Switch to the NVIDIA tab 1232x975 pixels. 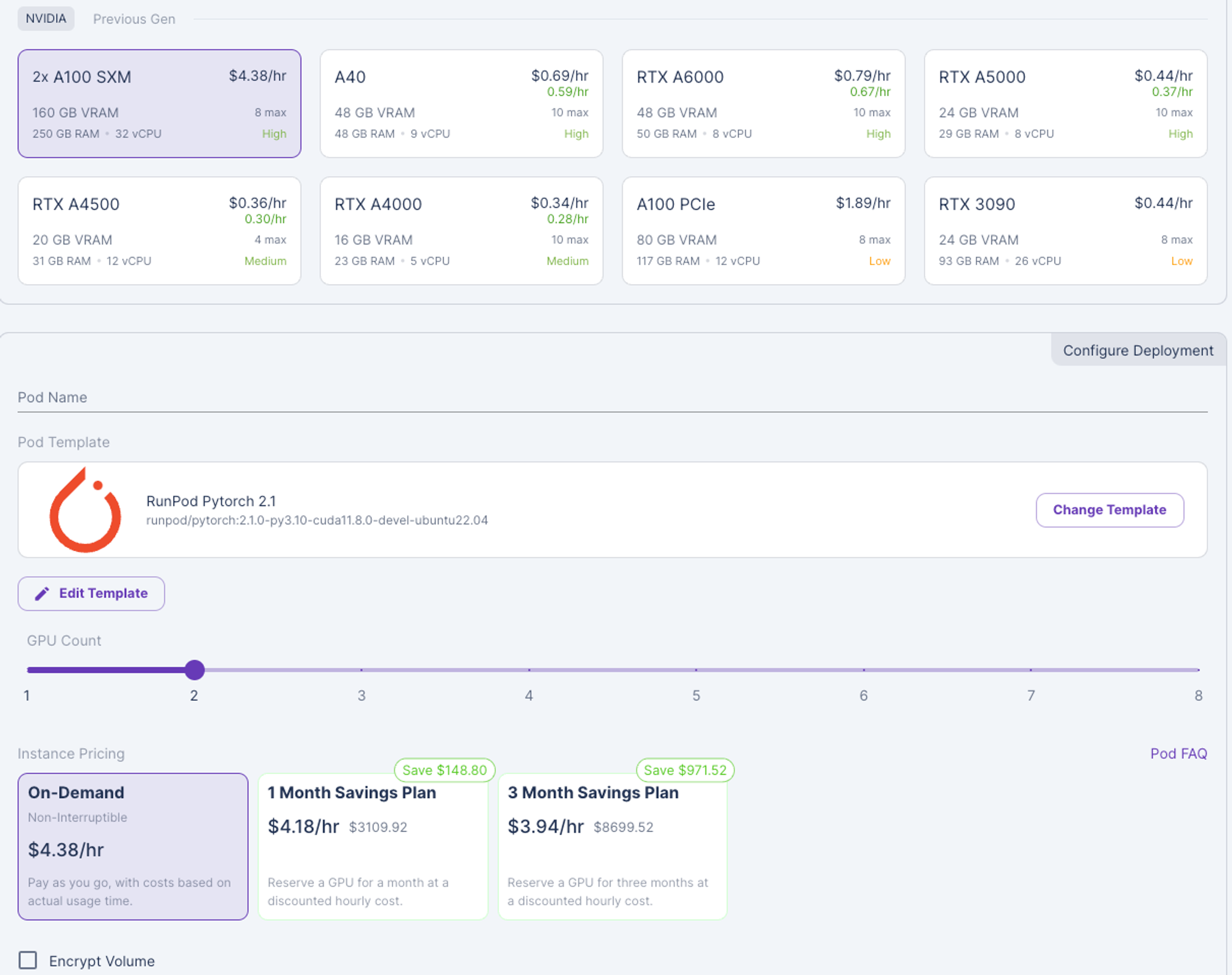click(46, 18)
